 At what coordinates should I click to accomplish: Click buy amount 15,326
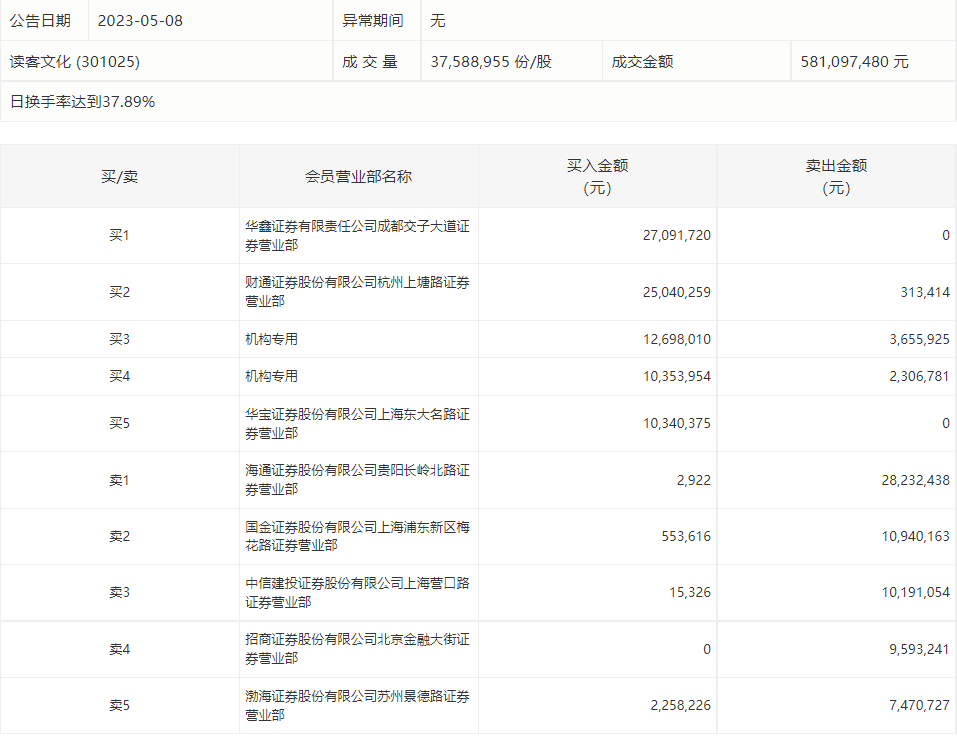[x=690, y=593]
